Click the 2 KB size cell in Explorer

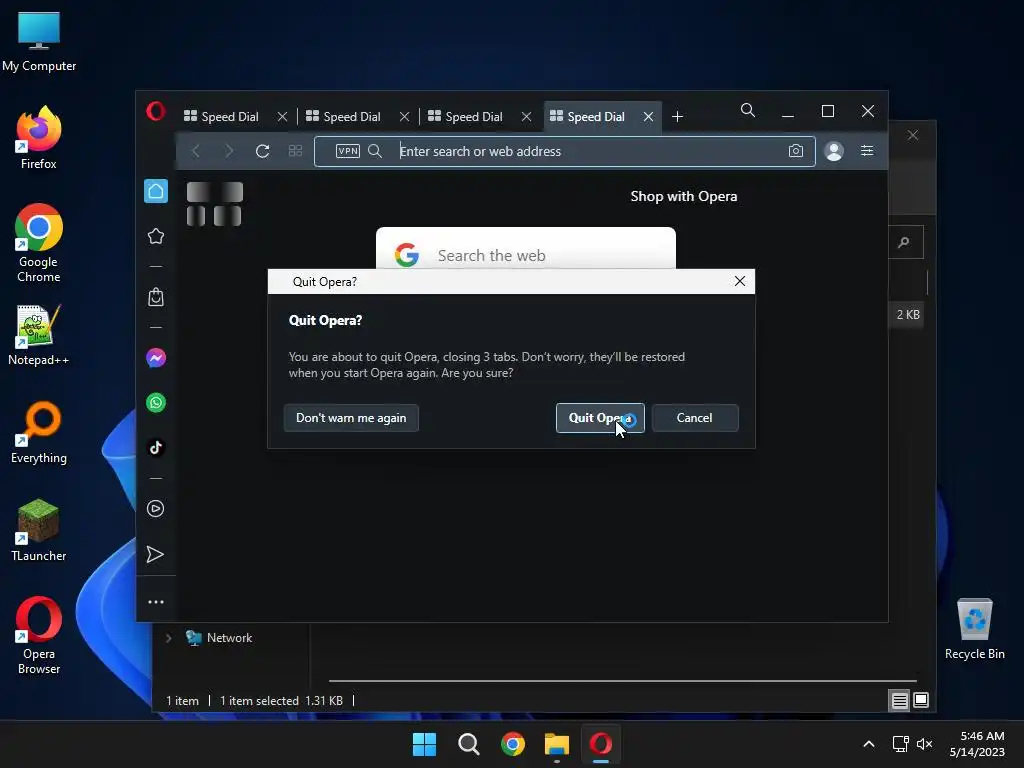point(908,315)
